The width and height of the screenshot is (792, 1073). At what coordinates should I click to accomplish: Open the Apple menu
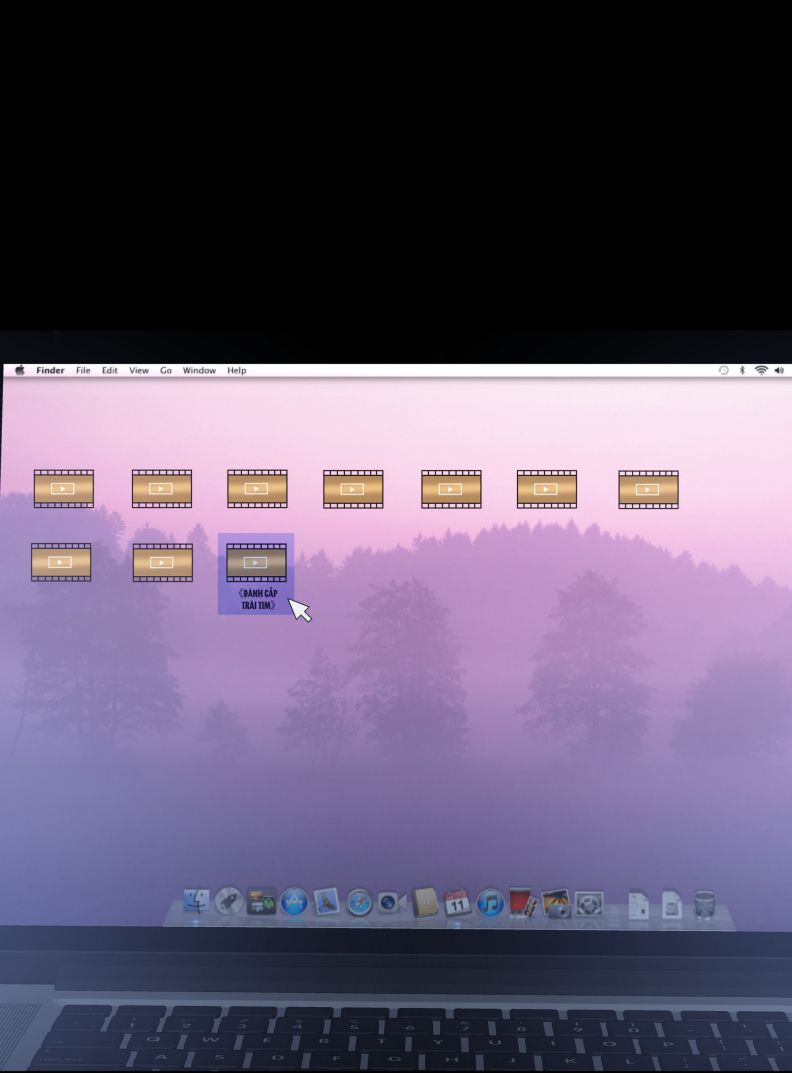click(x=20, y=370)
